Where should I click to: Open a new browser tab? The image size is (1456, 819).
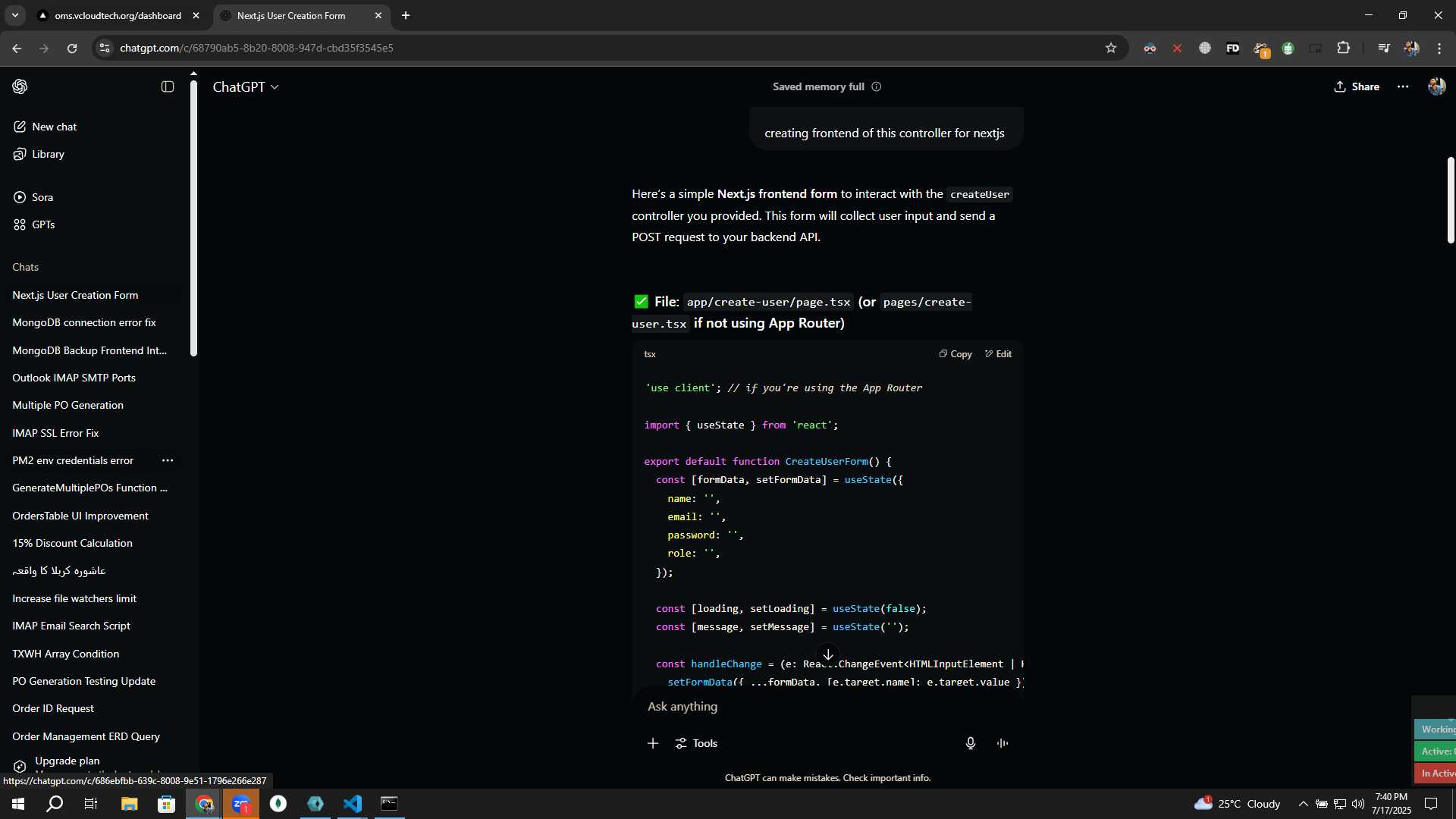(406, 15)
